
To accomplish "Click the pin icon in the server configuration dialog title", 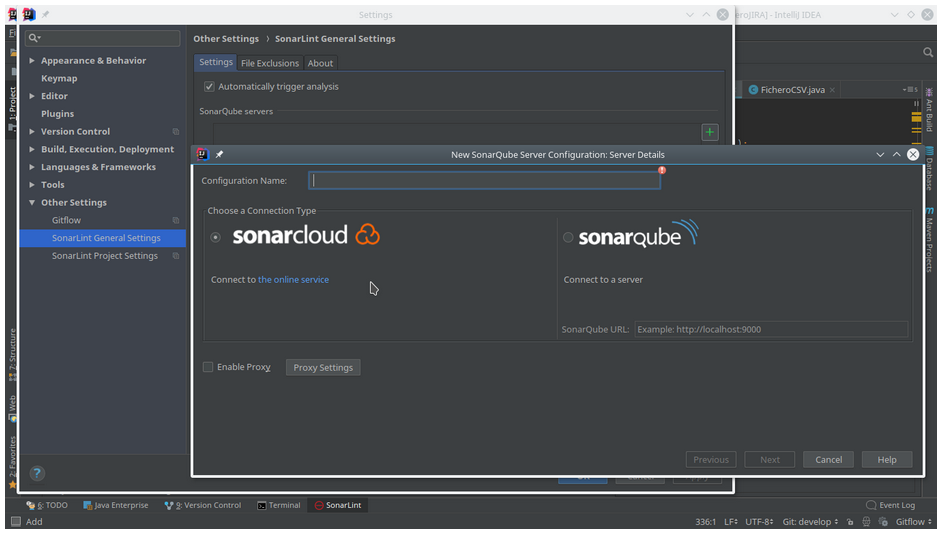I will point(219,154).
